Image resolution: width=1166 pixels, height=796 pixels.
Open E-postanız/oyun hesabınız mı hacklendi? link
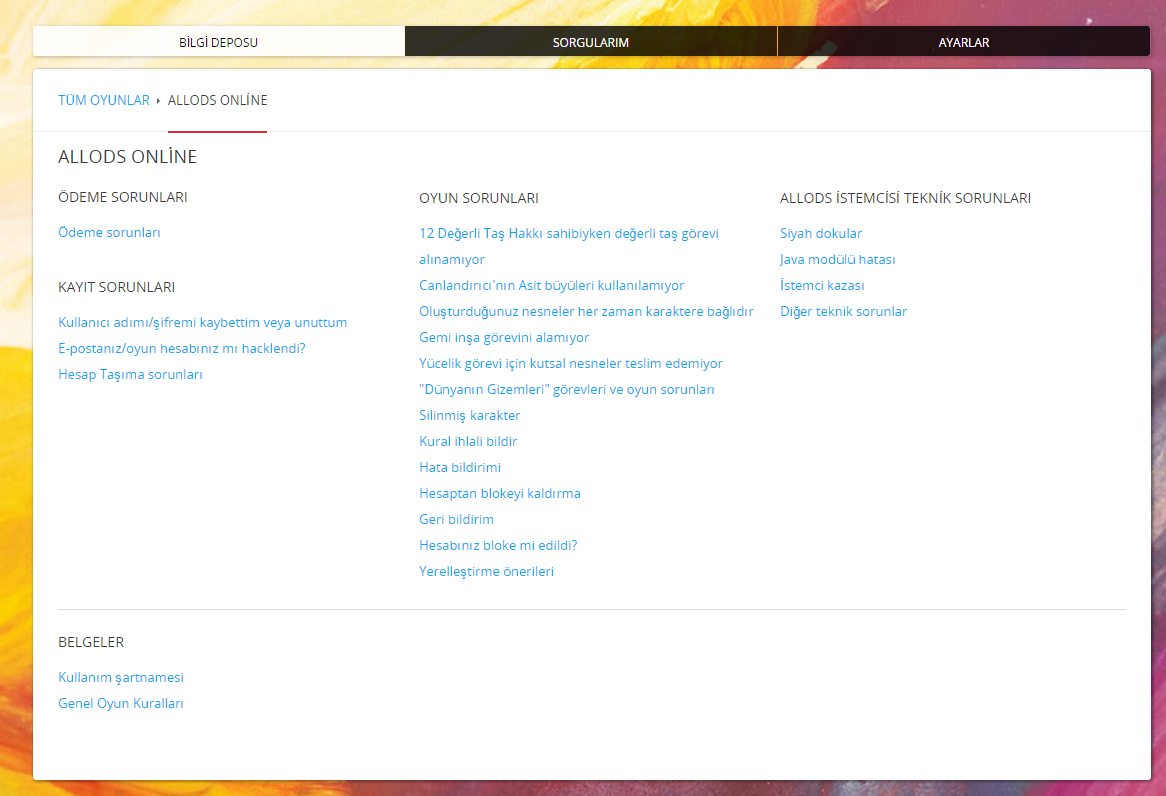click(x=181, y=349)
